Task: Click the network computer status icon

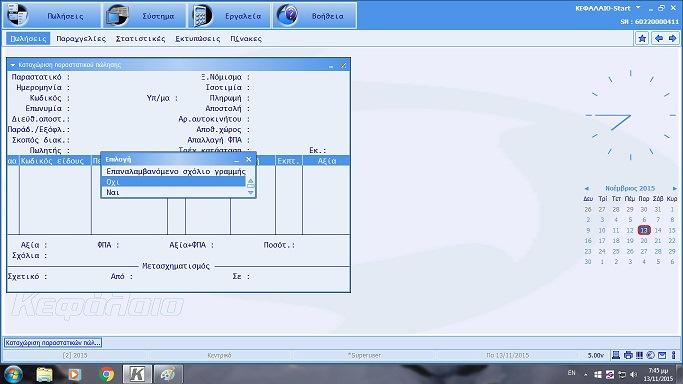Action: (616, 355)
